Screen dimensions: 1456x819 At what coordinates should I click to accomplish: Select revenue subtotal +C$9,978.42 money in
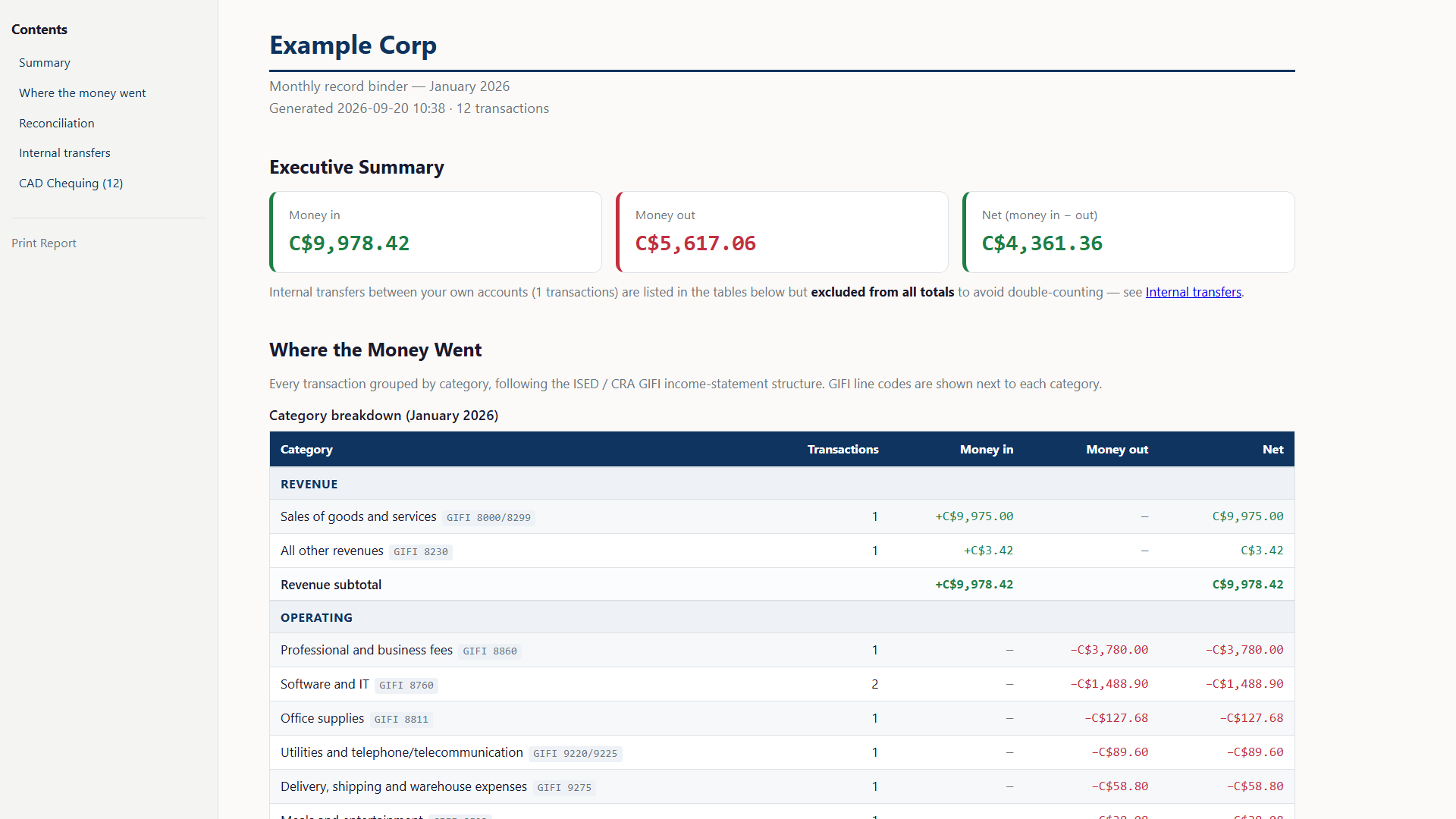coord(974,585)
